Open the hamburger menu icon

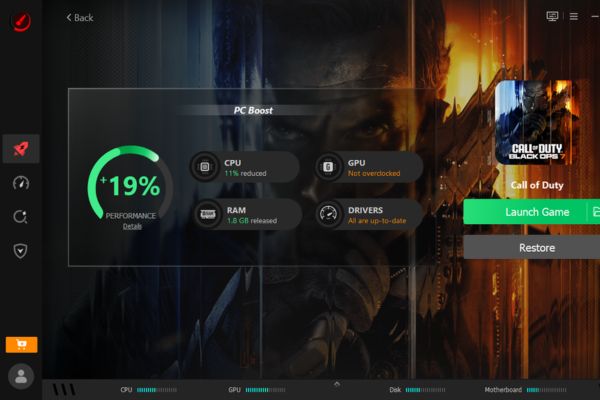574,16
